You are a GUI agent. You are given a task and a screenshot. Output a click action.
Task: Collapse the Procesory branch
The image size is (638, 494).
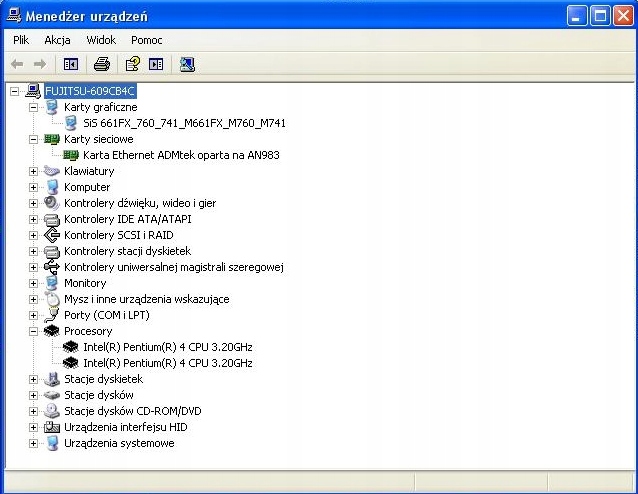pos(33,332)
